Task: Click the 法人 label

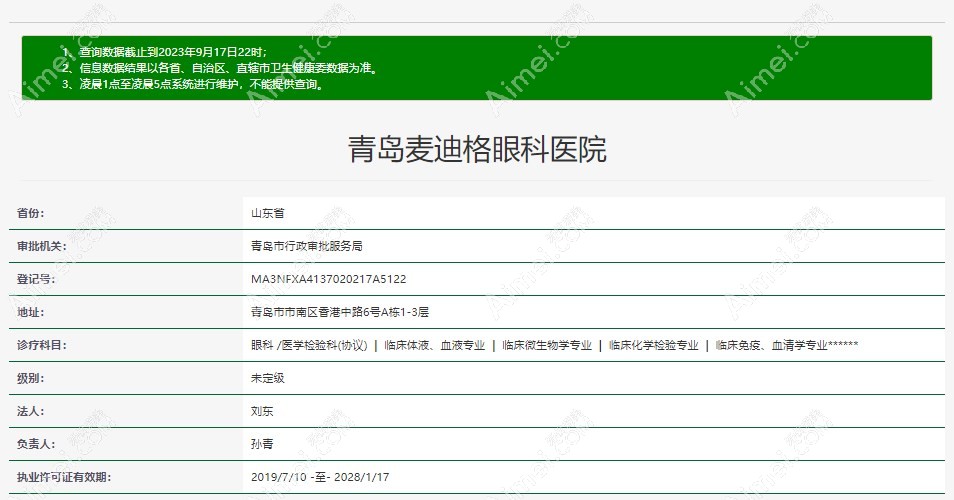Action: [30, 411]
